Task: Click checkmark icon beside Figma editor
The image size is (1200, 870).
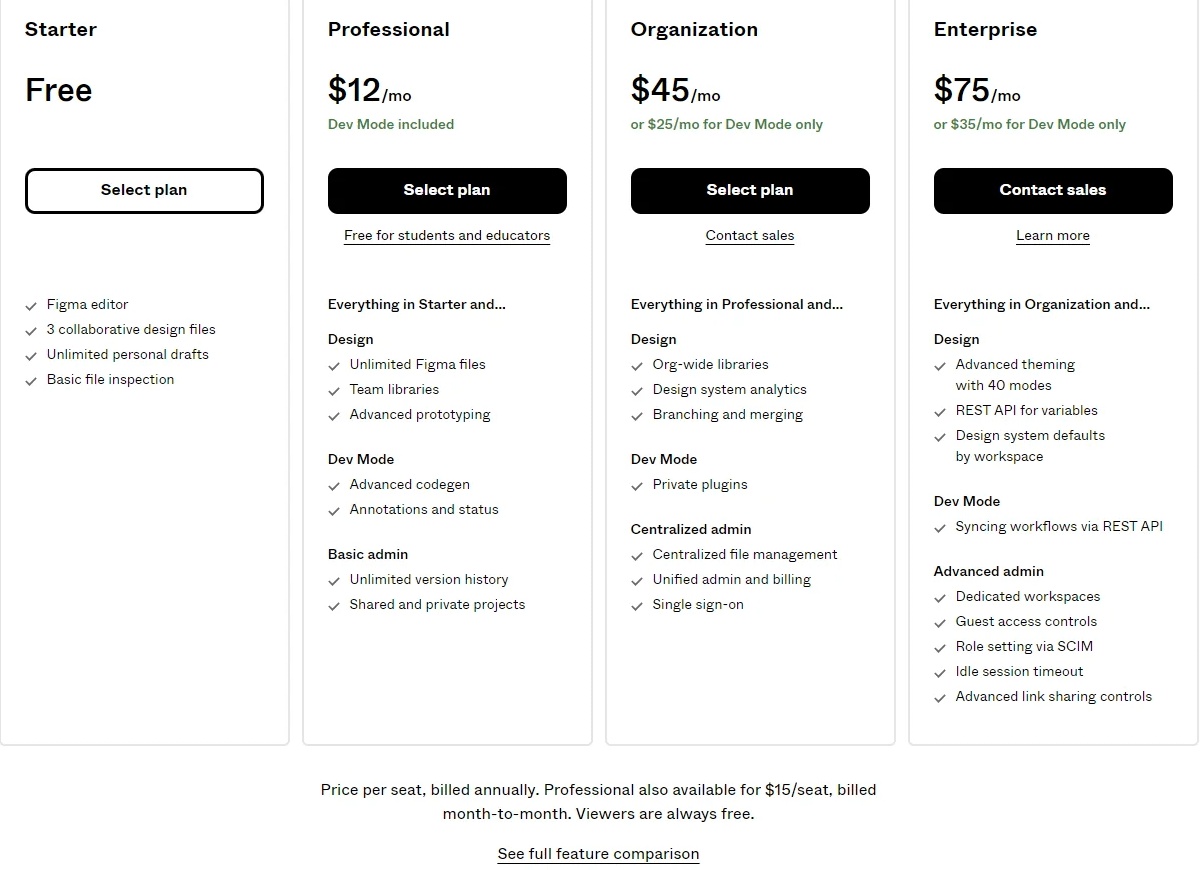Action: [32, 305]
